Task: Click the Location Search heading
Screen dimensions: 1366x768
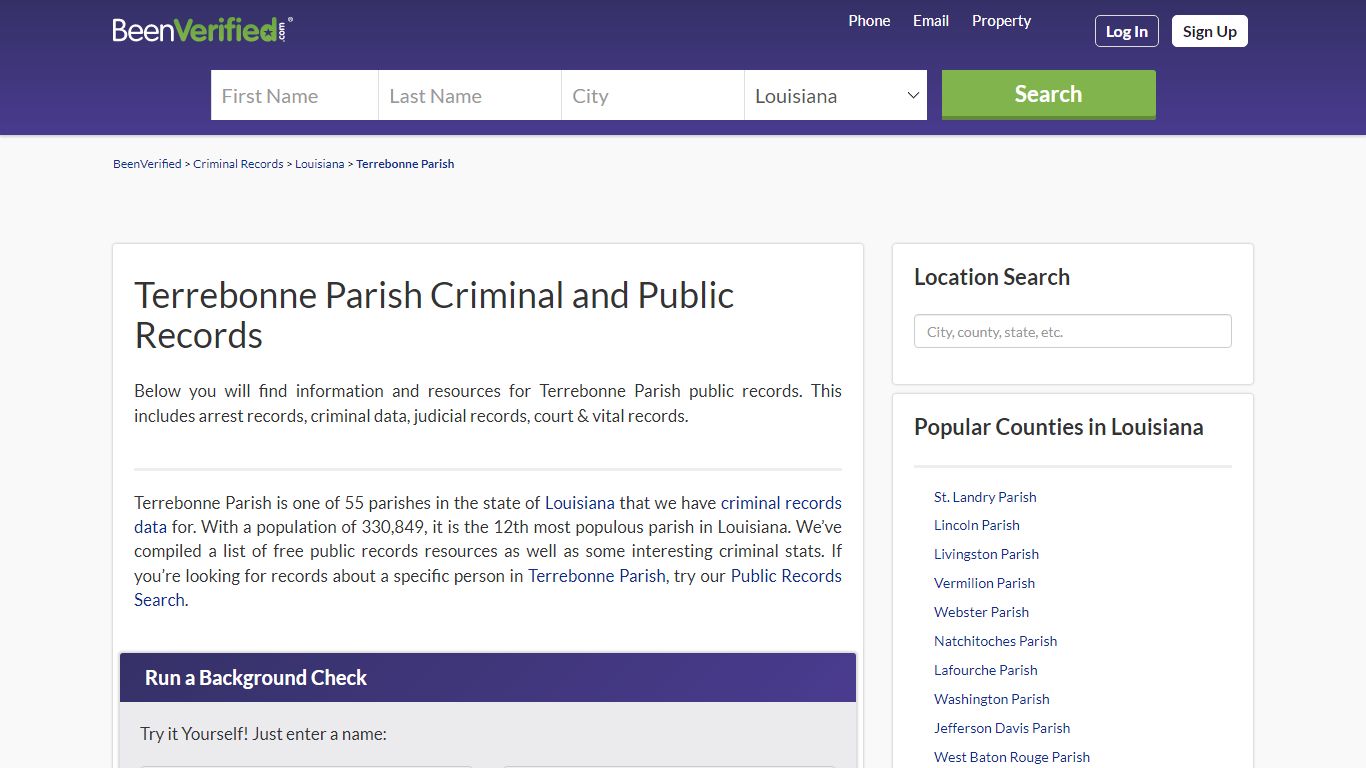Action: 992,277
